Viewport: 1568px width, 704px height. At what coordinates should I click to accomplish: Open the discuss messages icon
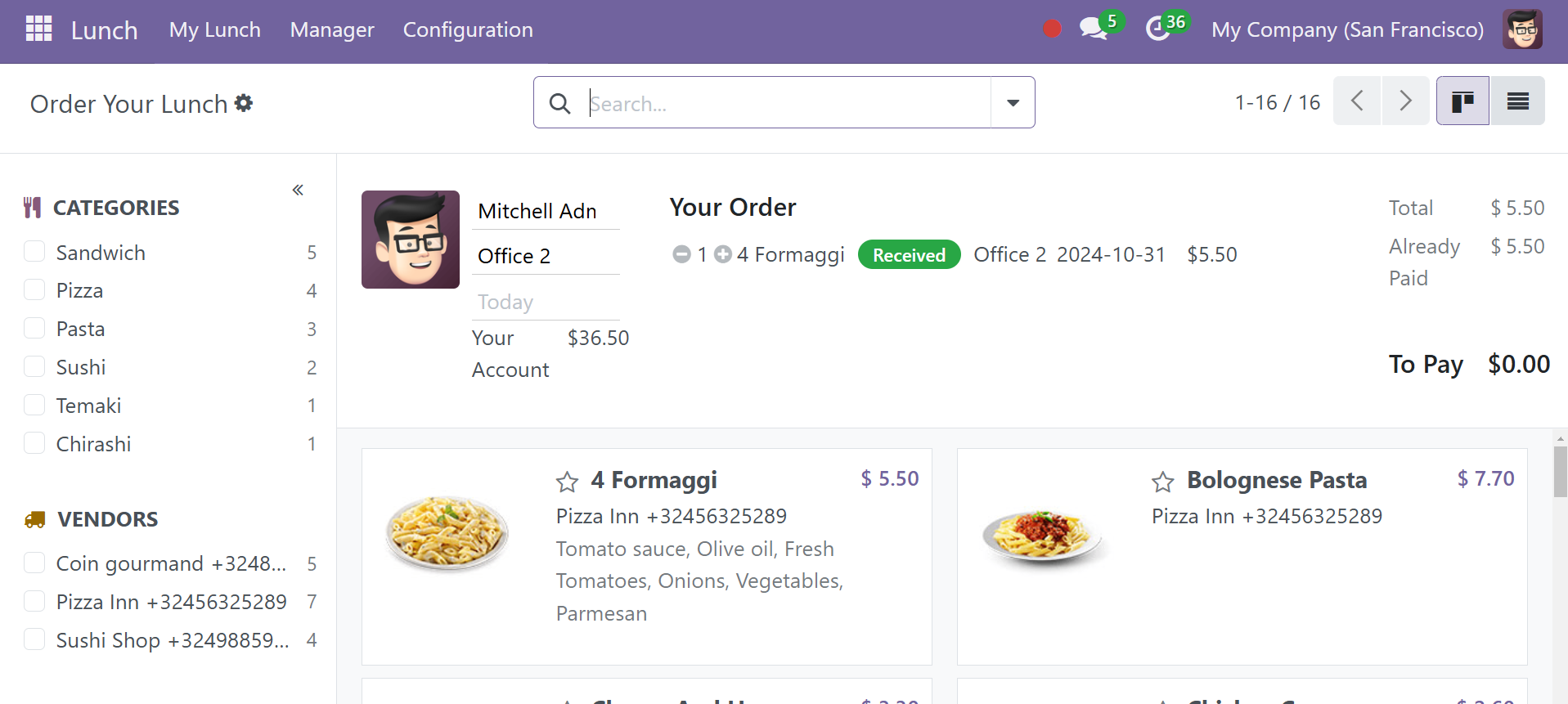[1093, 29]
